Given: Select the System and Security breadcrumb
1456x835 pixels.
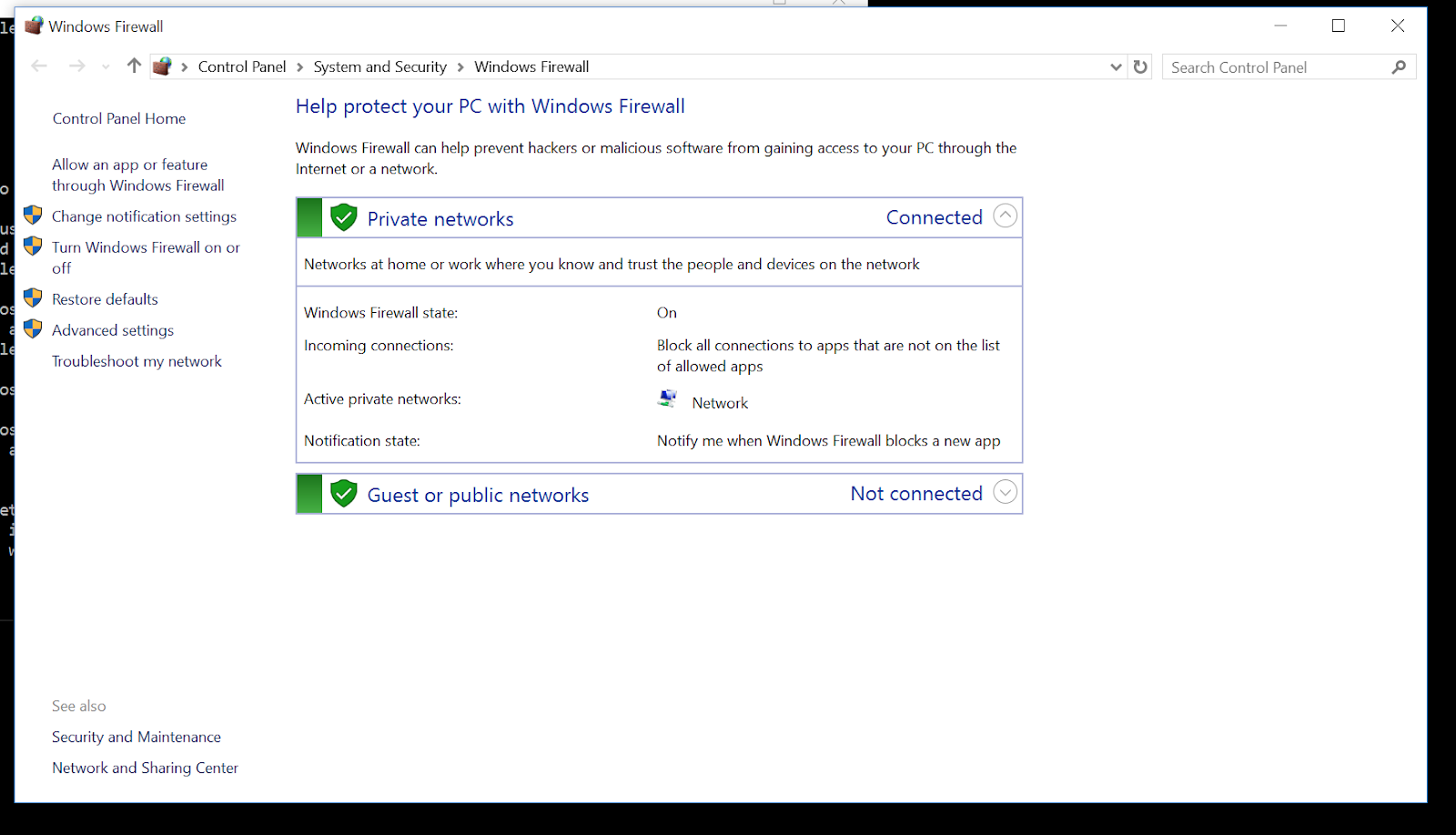Looking at the screenshot, I should [x=380, y=66].
